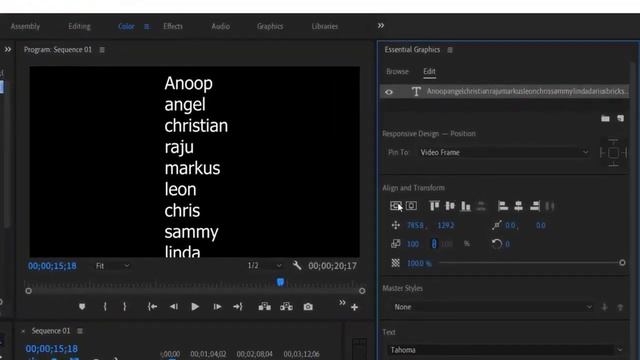Toggle the Scale animation icon
The width and height of the screenshot is (640, 360).
coord(396,244)
